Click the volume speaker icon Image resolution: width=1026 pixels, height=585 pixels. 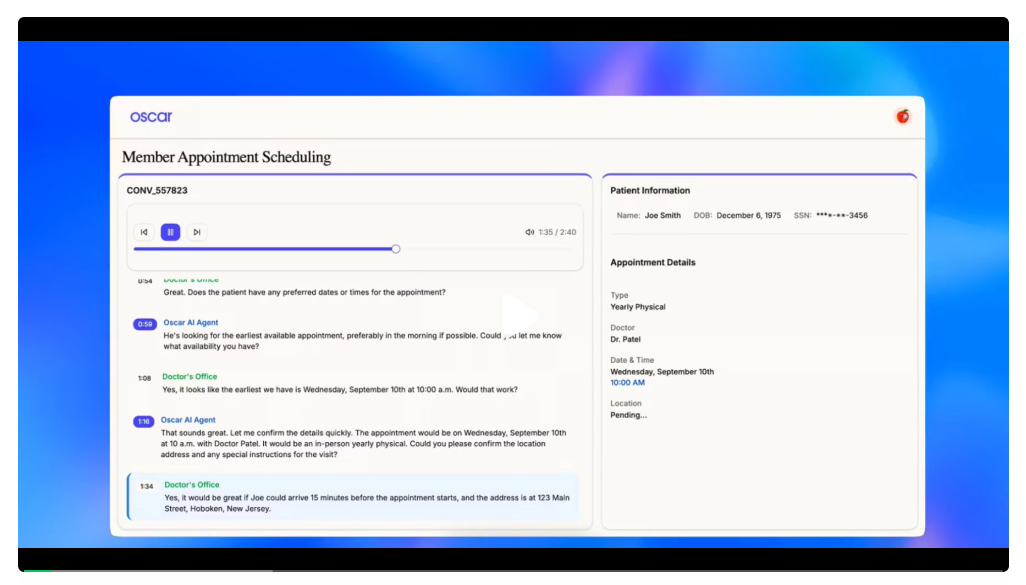(x=529, y=232)
